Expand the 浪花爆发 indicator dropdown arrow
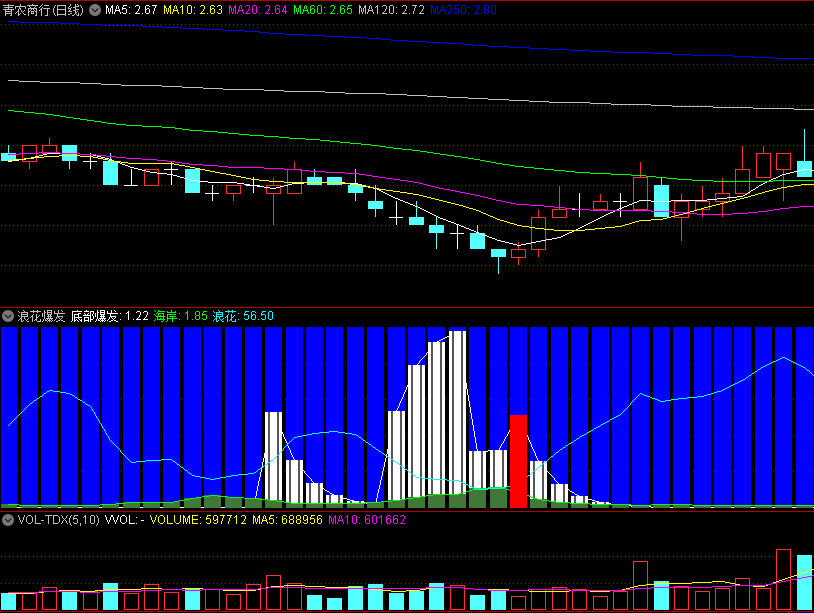This screenshot has width=814, height=613. click(8, 316)
